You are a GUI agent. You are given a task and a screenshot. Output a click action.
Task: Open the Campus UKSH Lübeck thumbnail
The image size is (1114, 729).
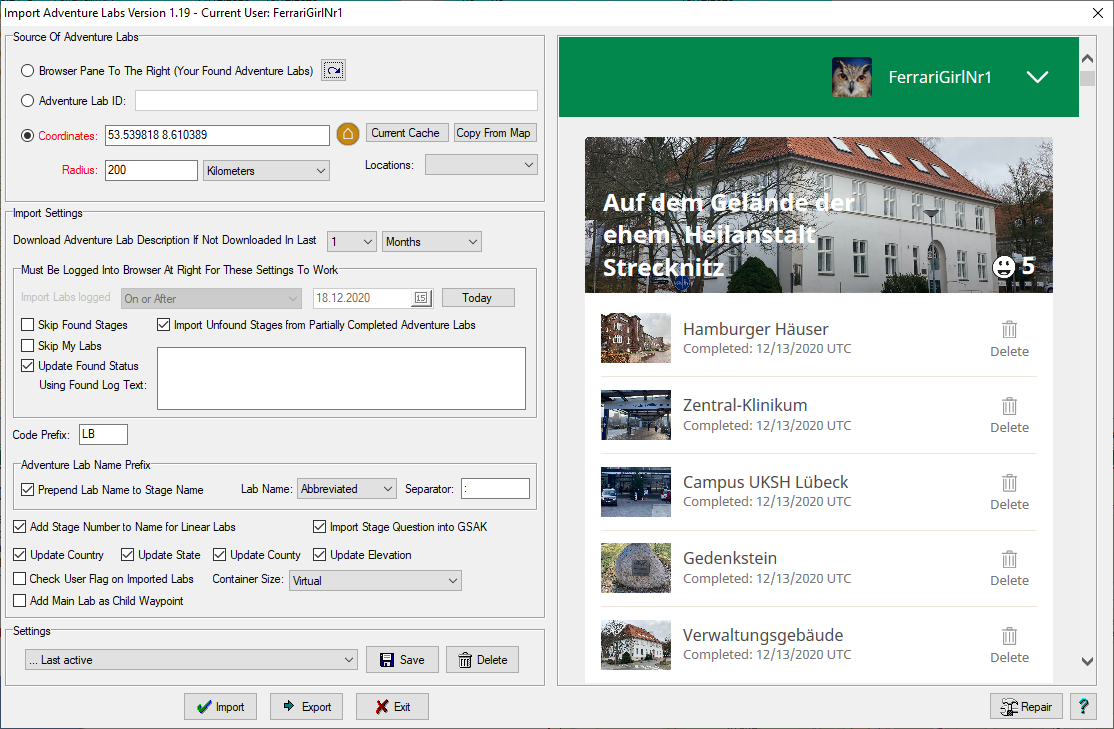click(635, 492)
